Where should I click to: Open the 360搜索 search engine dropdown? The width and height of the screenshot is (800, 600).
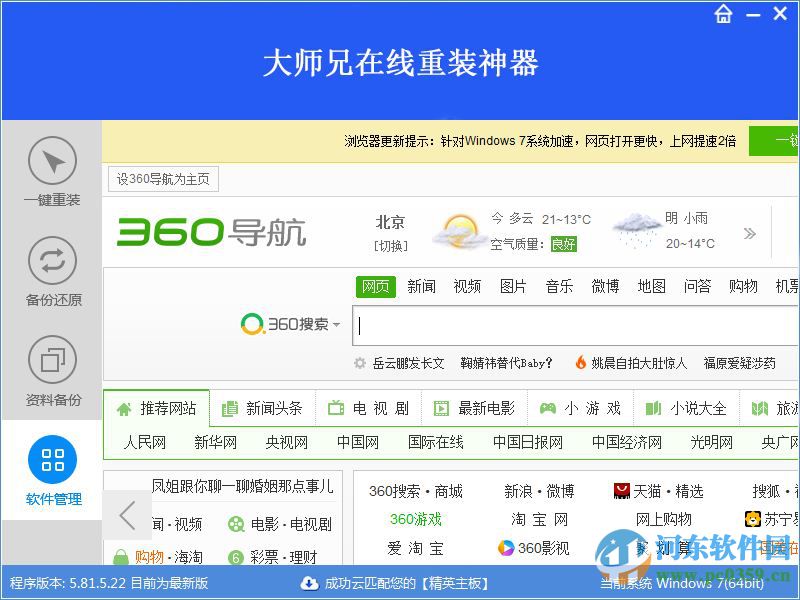(x=336, y=324)
